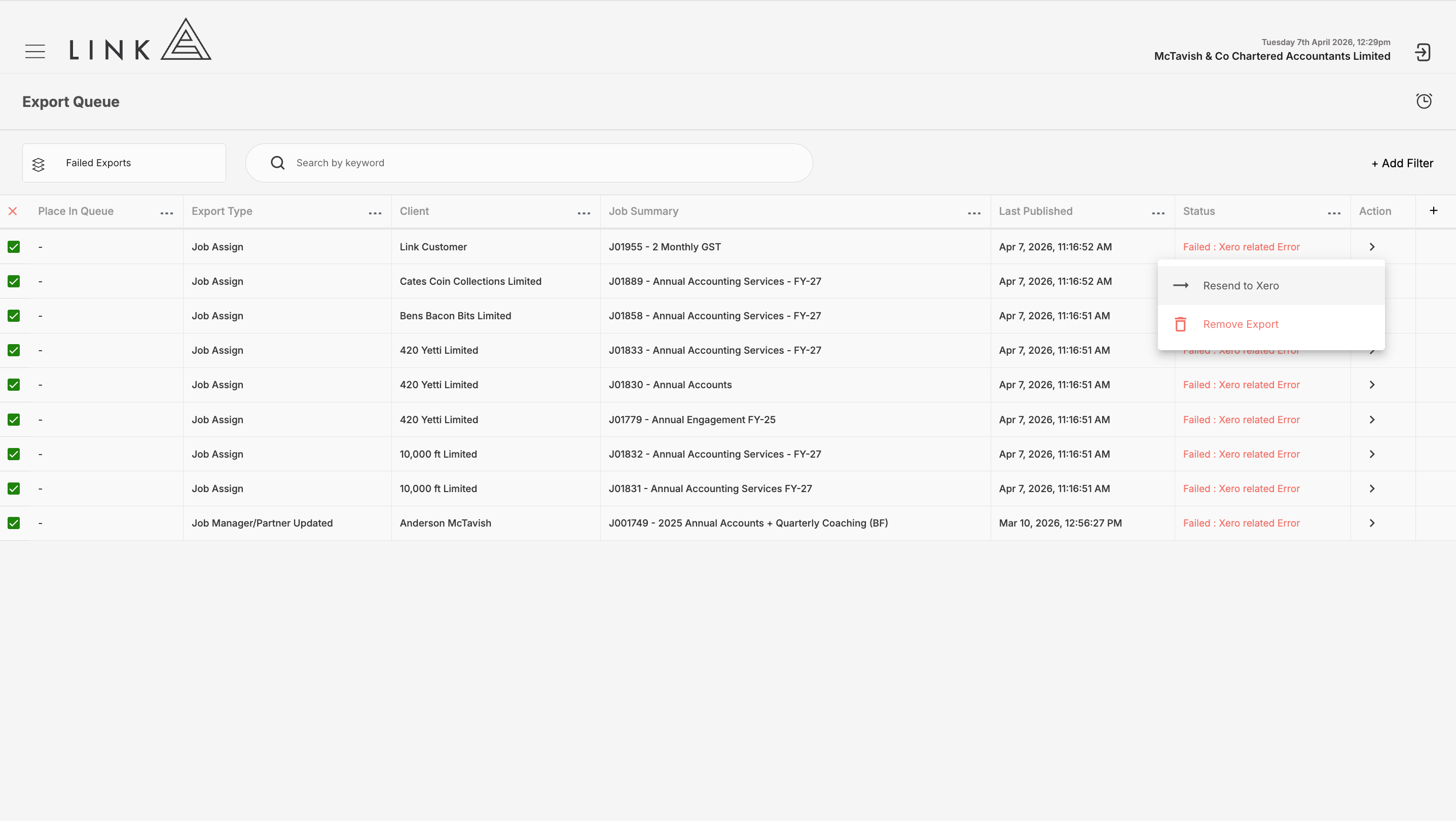
Task: Click Anderson McTavish client cell
Action: (x=446, y=523)
